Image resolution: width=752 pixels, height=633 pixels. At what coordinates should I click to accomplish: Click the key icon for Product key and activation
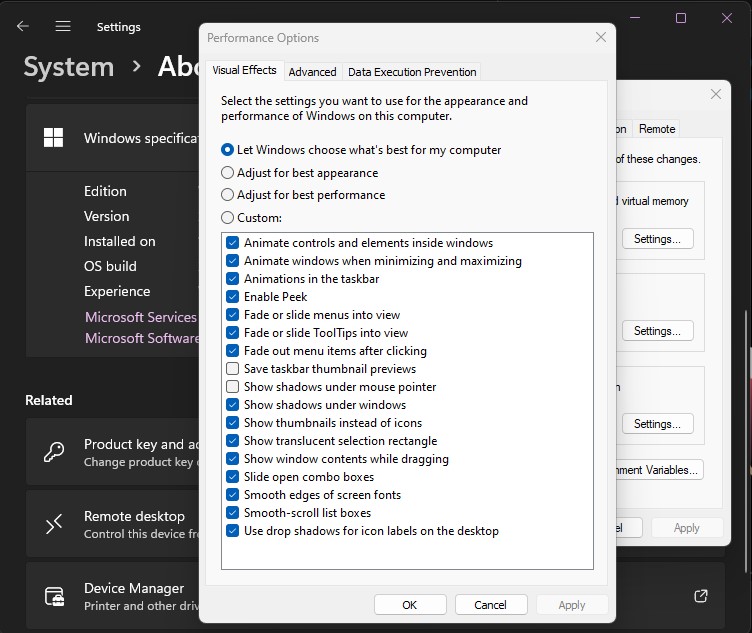point(54,452)
